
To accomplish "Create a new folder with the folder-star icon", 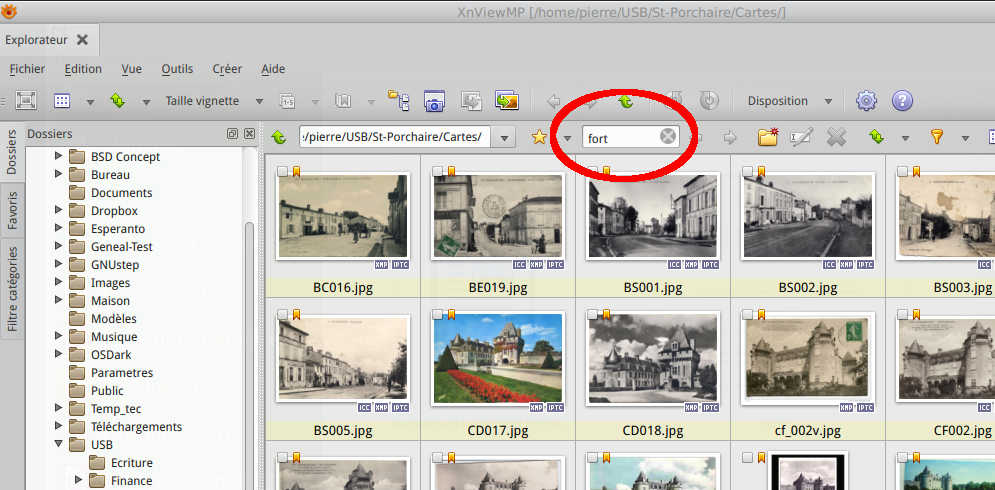I will coord(768,136).
